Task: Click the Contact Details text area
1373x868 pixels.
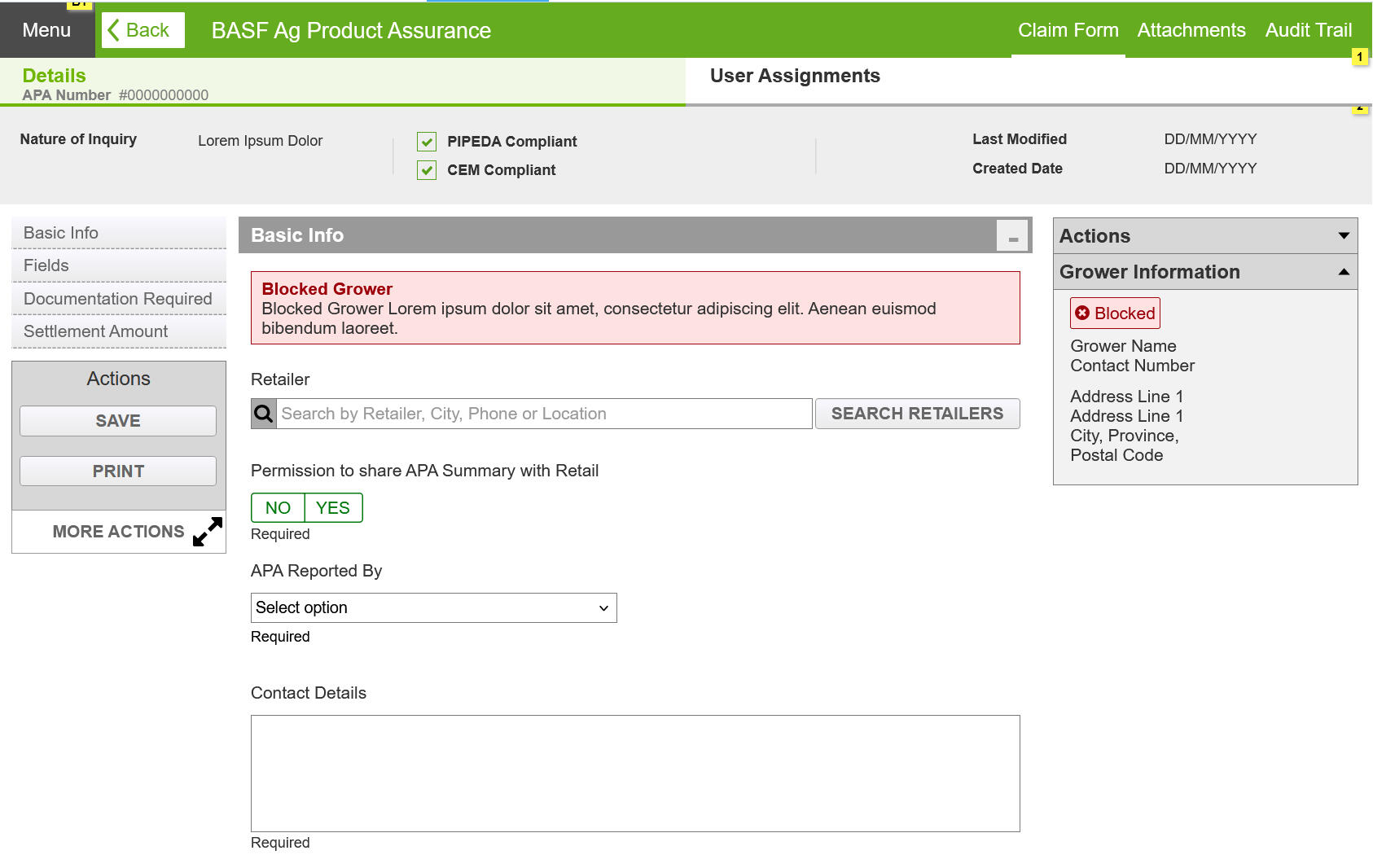Action: (635, 774)
